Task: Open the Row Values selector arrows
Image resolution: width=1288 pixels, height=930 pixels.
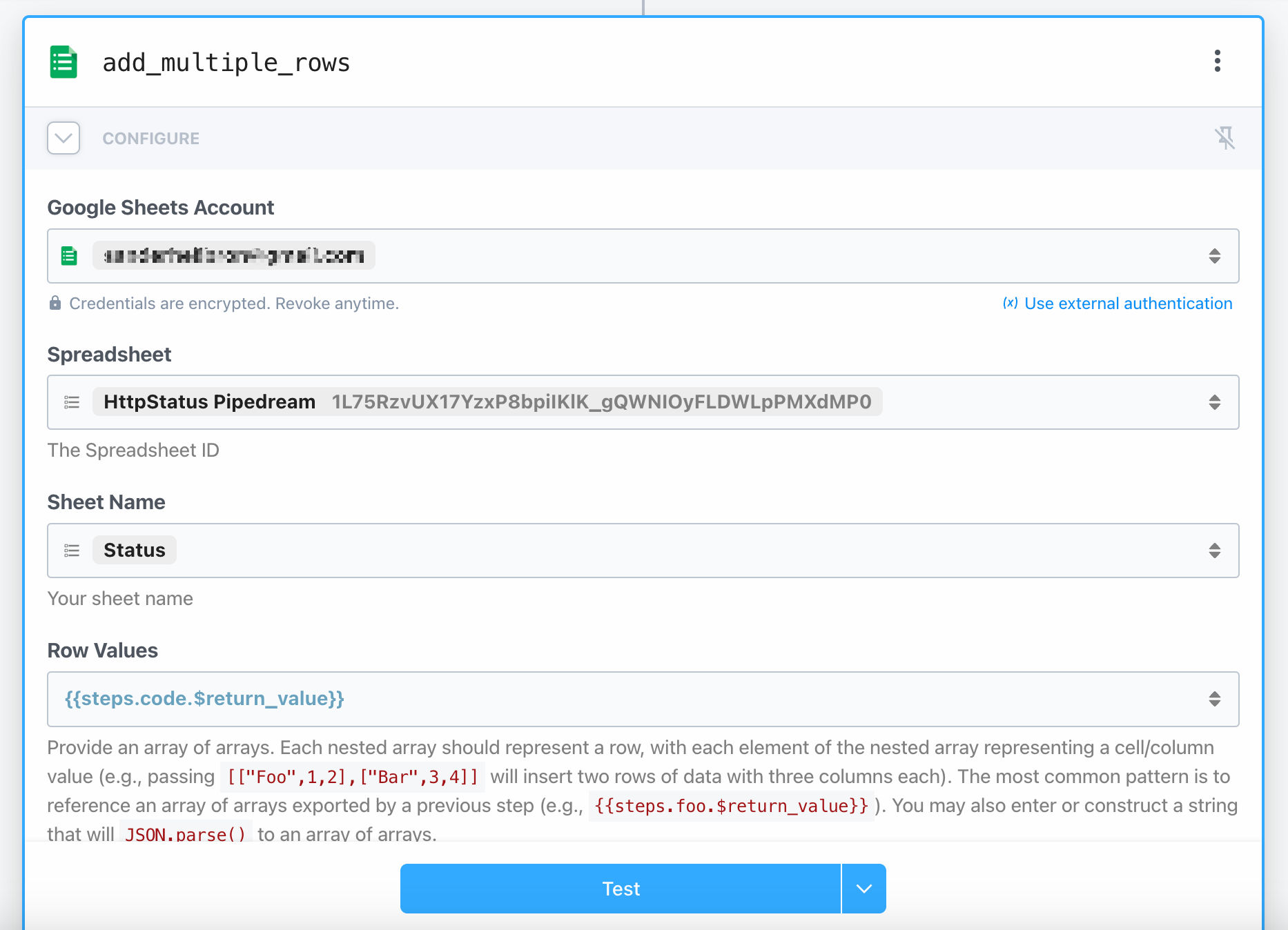Action: coord(1215,699)
